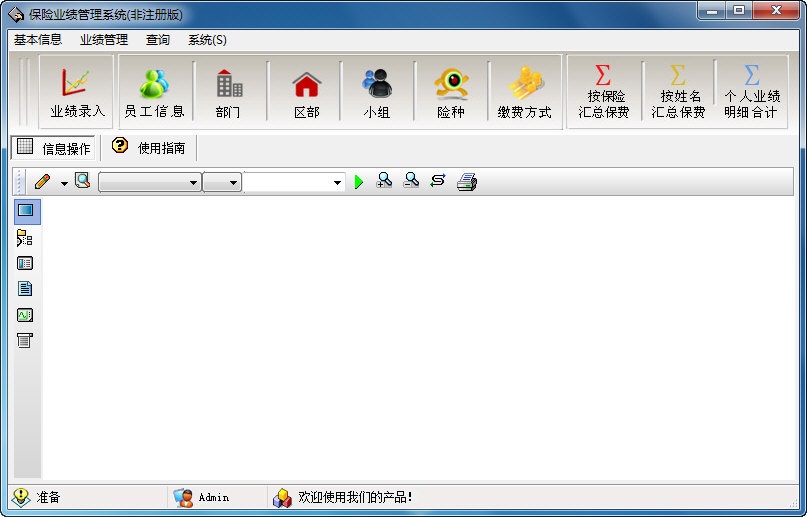Click the green run query arrow
The image size is (807, 517).
click(x=359, y=182)
